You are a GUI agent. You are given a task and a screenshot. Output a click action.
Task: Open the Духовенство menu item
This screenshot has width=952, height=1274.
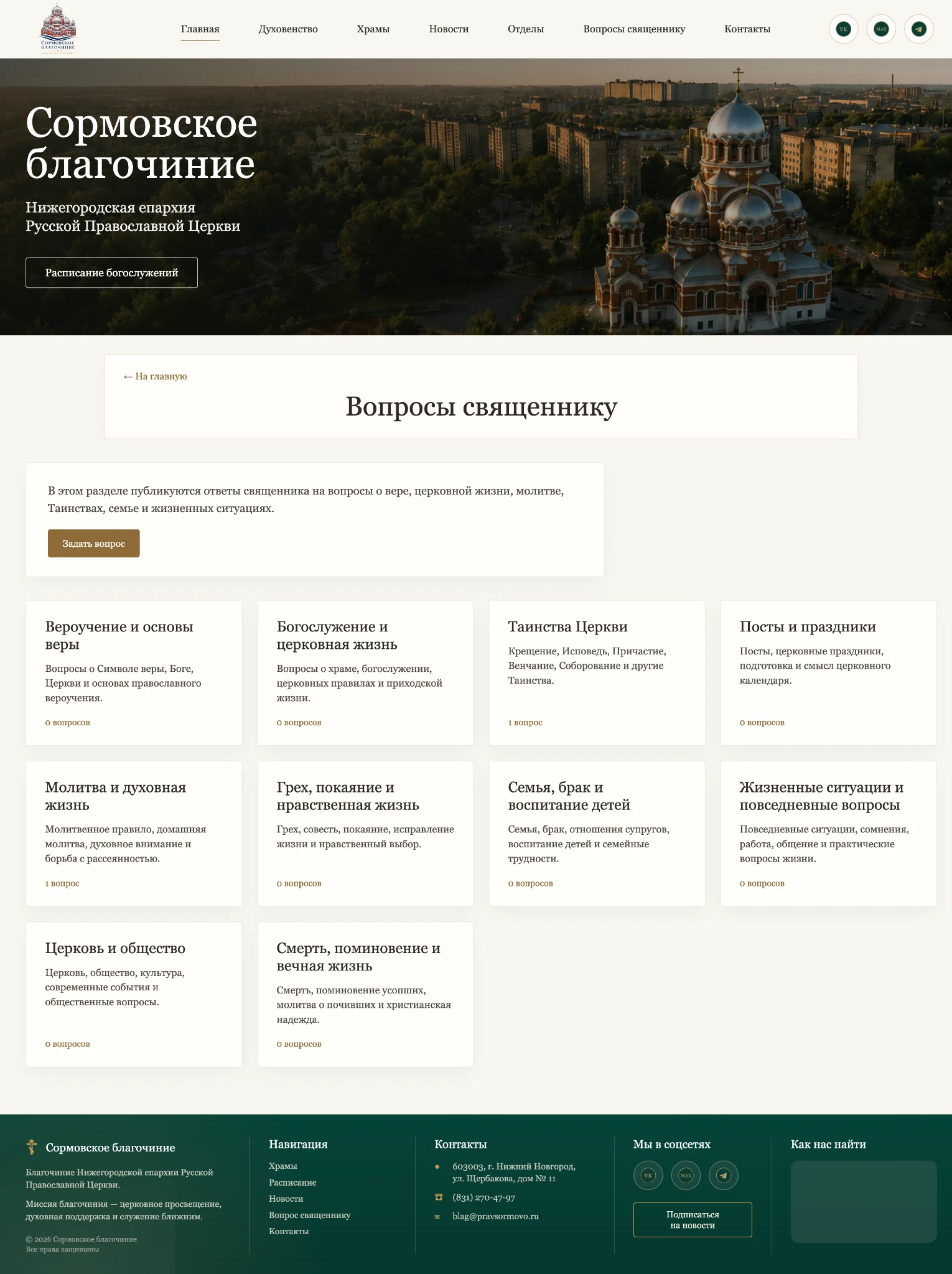(288, 29)
